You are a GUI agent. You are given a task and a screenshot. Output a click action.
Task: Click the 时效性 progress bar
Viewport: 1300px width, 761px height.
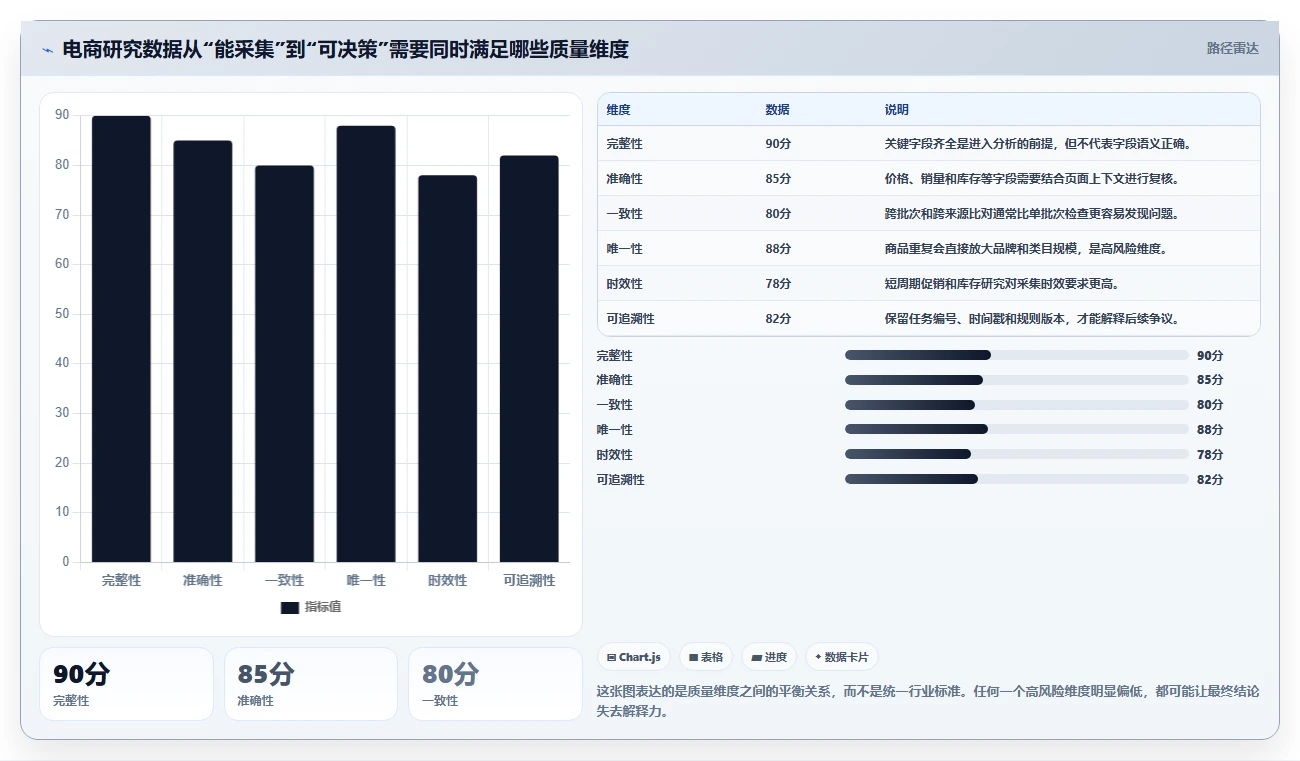pyautogui.click(x=1017, y=454)
